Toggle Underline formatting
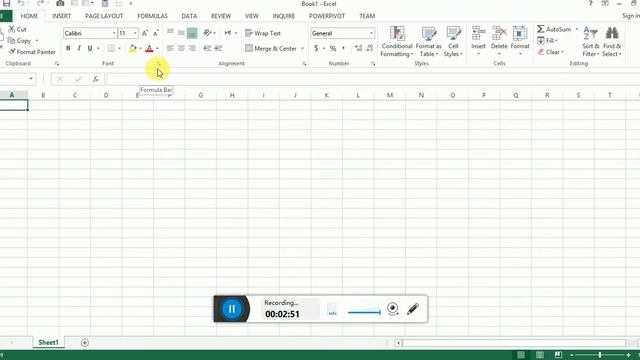 point(90,48)
